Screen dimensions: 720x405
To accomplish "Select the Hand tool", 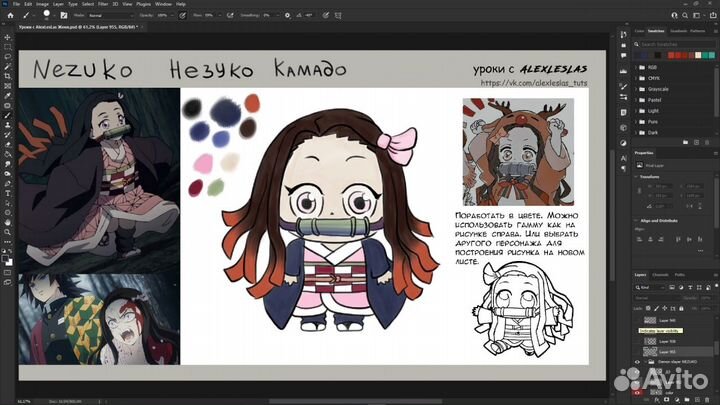I will (x=7, y=222).
